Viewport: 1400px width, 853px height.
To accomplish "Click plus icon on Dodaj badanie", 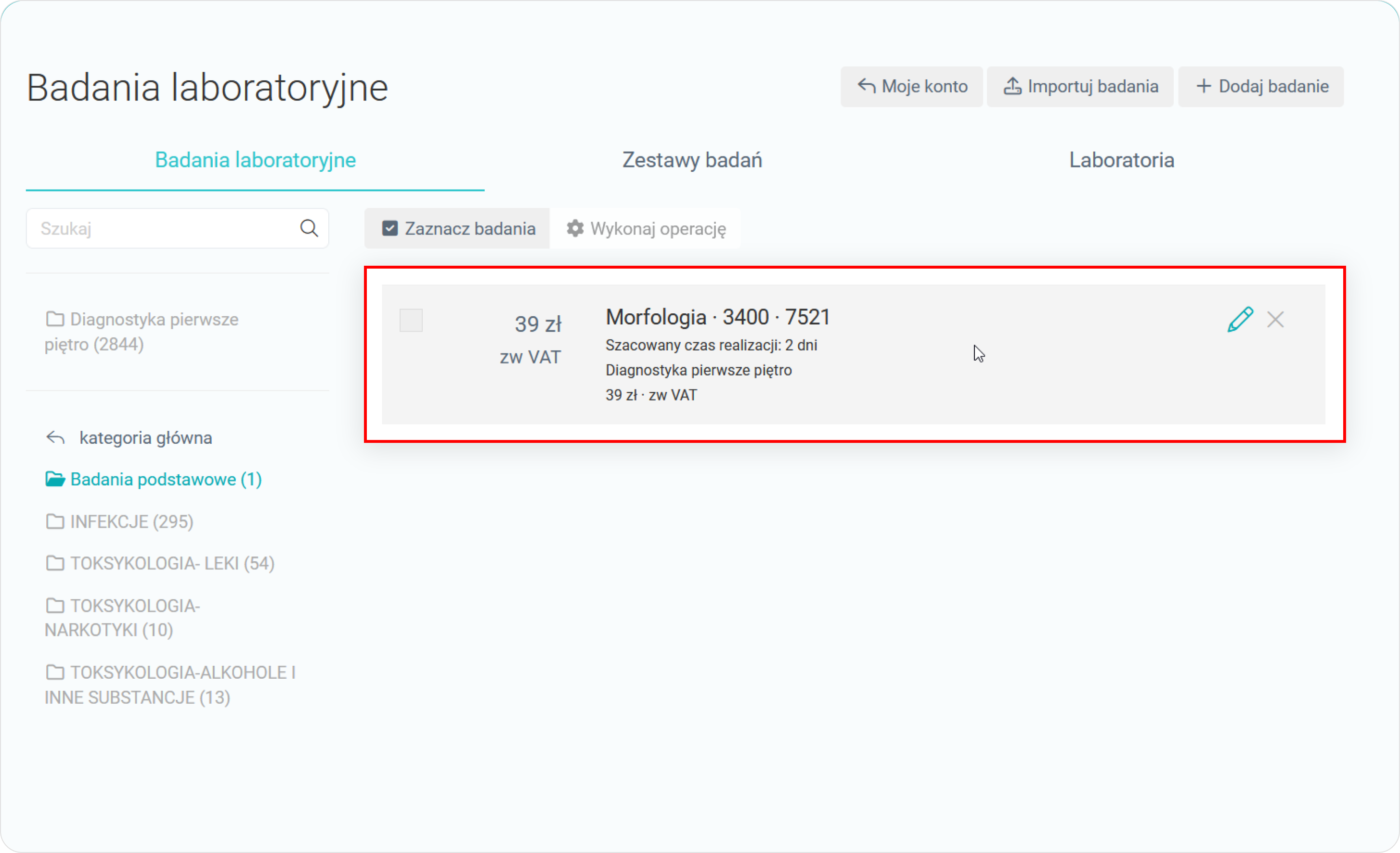I will click(1204, 86).
